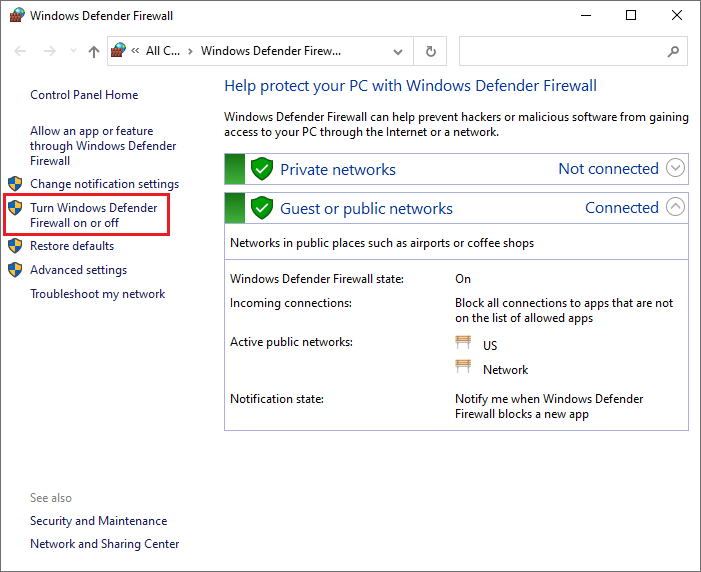Image resolution: width=701 pixels, height=572 pixels.
Task: Open Change notification settings
Action: (104, 184)
